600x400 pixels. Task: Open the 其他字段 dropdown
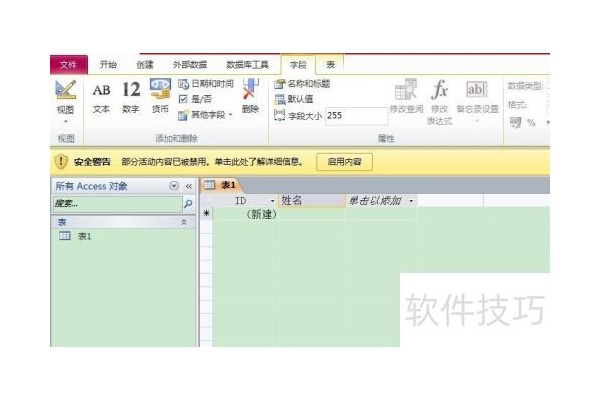click(x=205, y=115)
